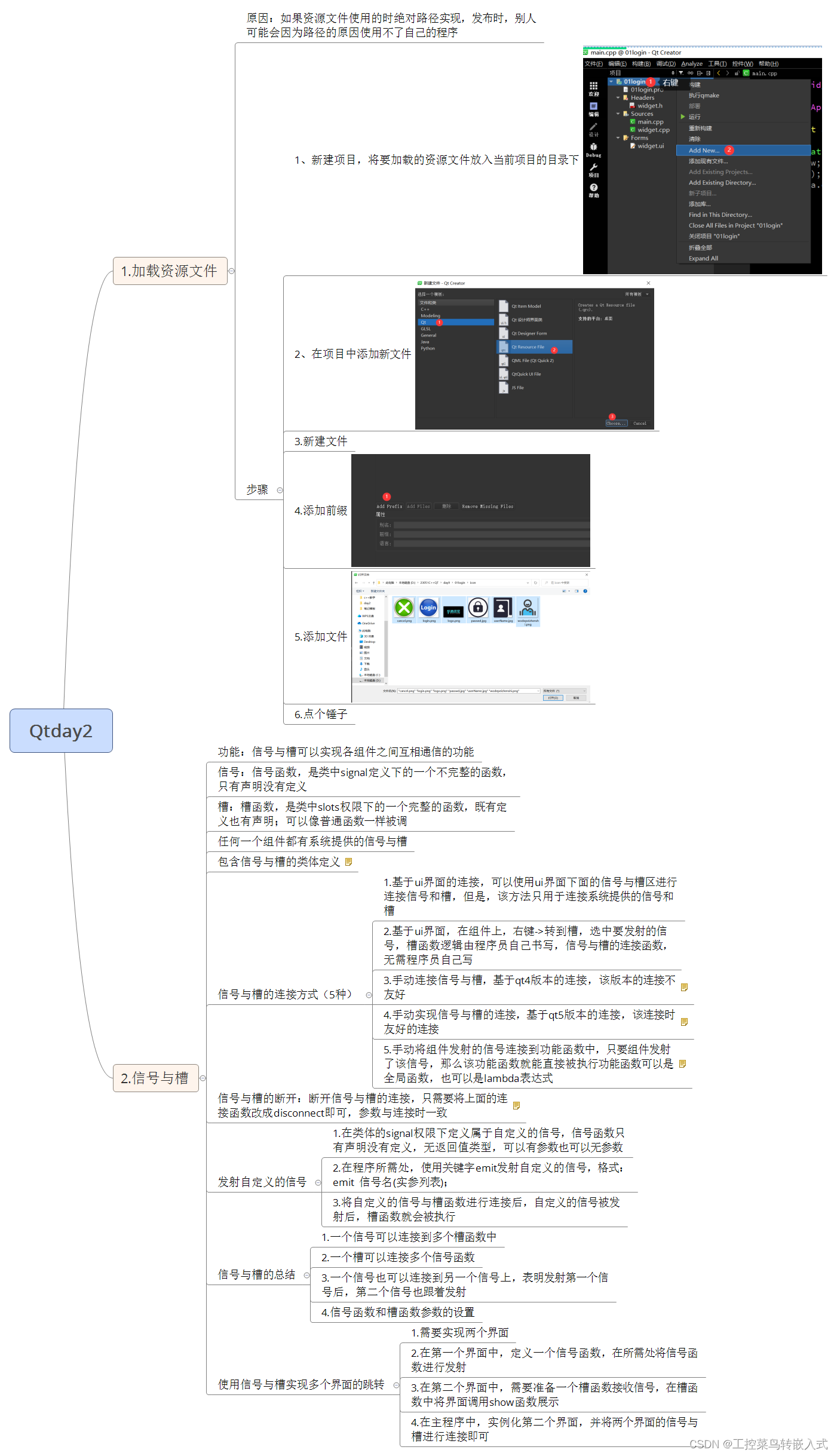Collapse the Forms folder in project tree
The height and width of the screenshot is (1456, 837).
click(618, 137)
